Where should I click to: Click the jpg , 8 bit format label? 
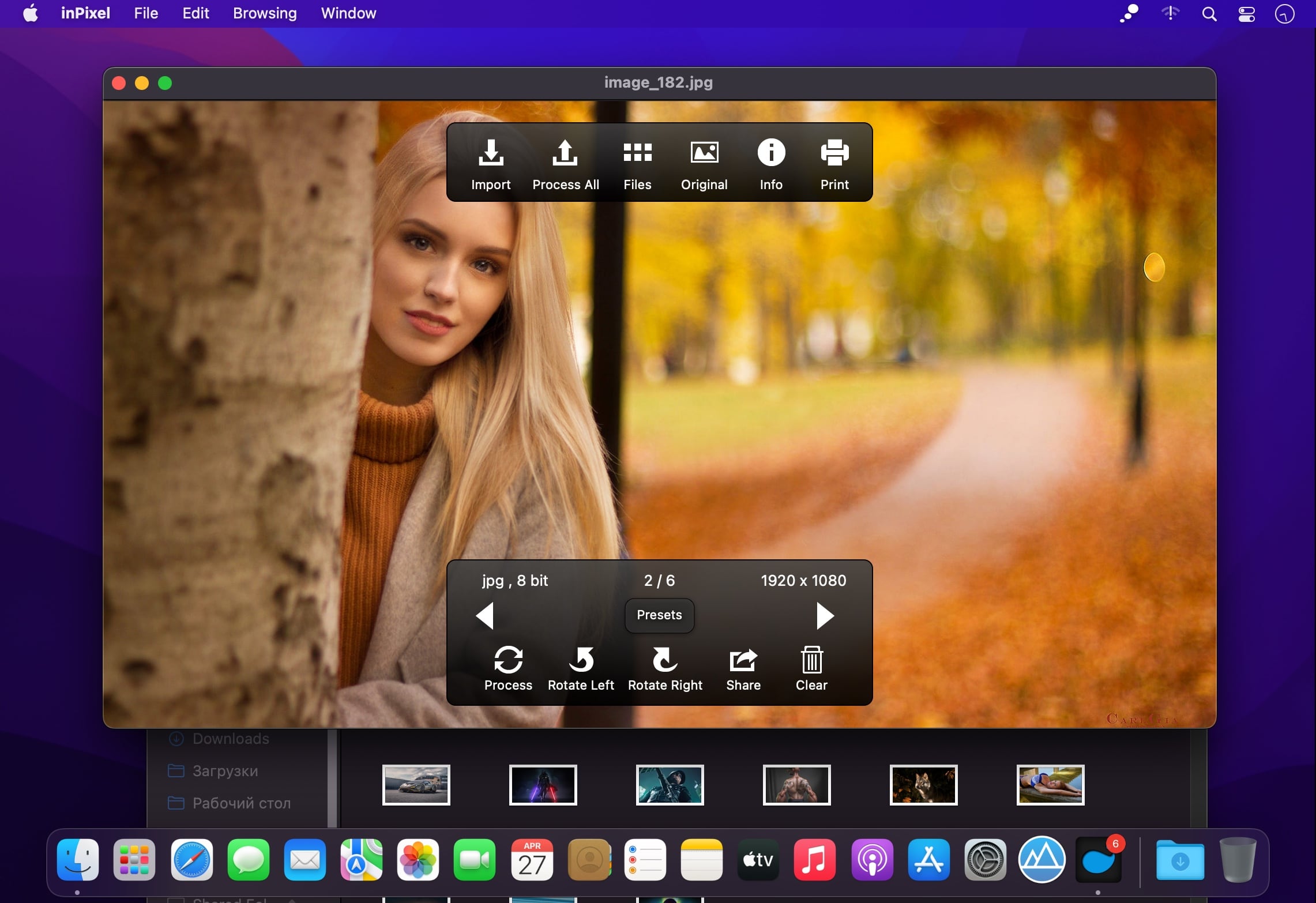[515, 581]
